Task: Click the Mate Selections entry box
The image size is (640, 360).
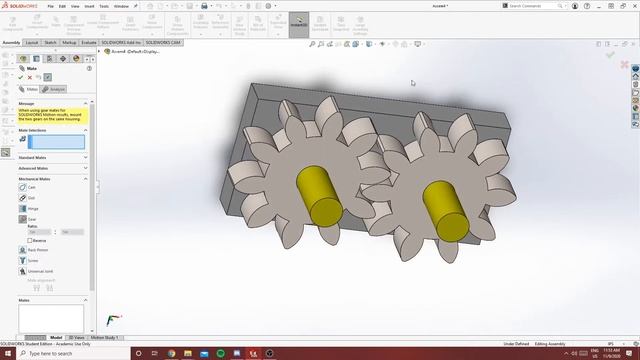Action: 56,142
